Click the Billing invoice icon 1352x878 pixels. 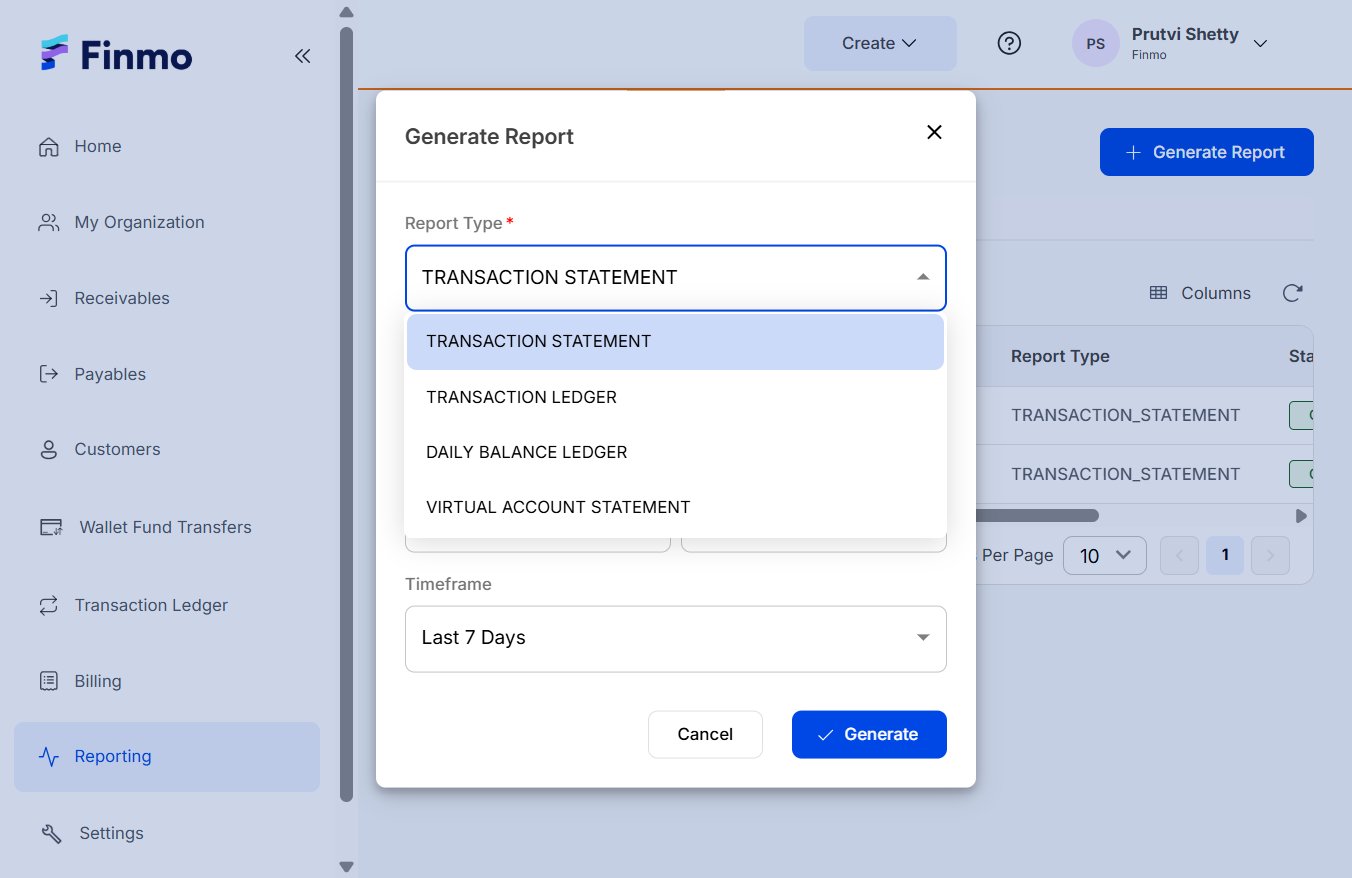click(48, 681)
